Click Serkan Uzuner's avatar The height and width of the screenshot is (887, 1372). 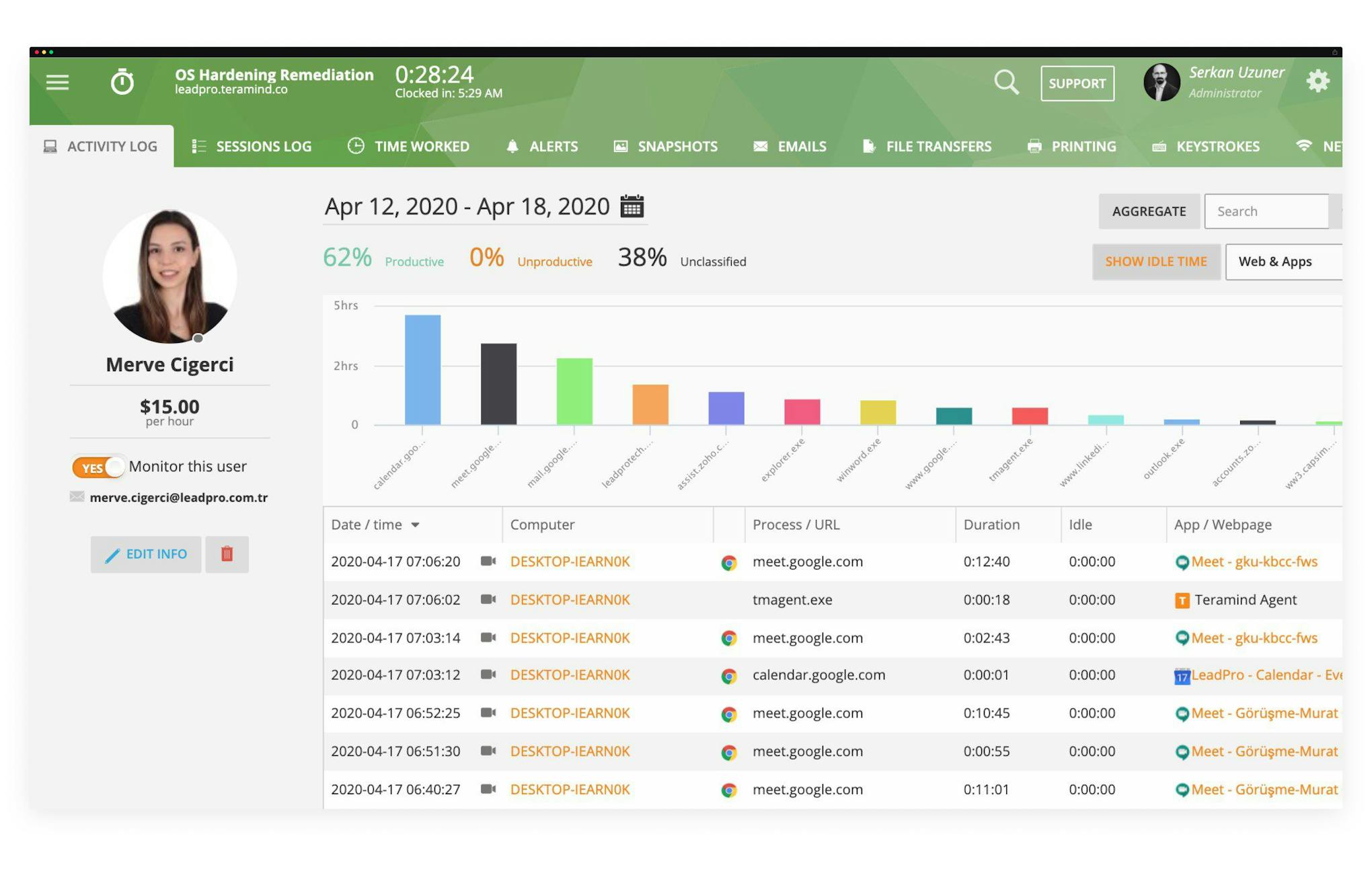point(1161,82)
